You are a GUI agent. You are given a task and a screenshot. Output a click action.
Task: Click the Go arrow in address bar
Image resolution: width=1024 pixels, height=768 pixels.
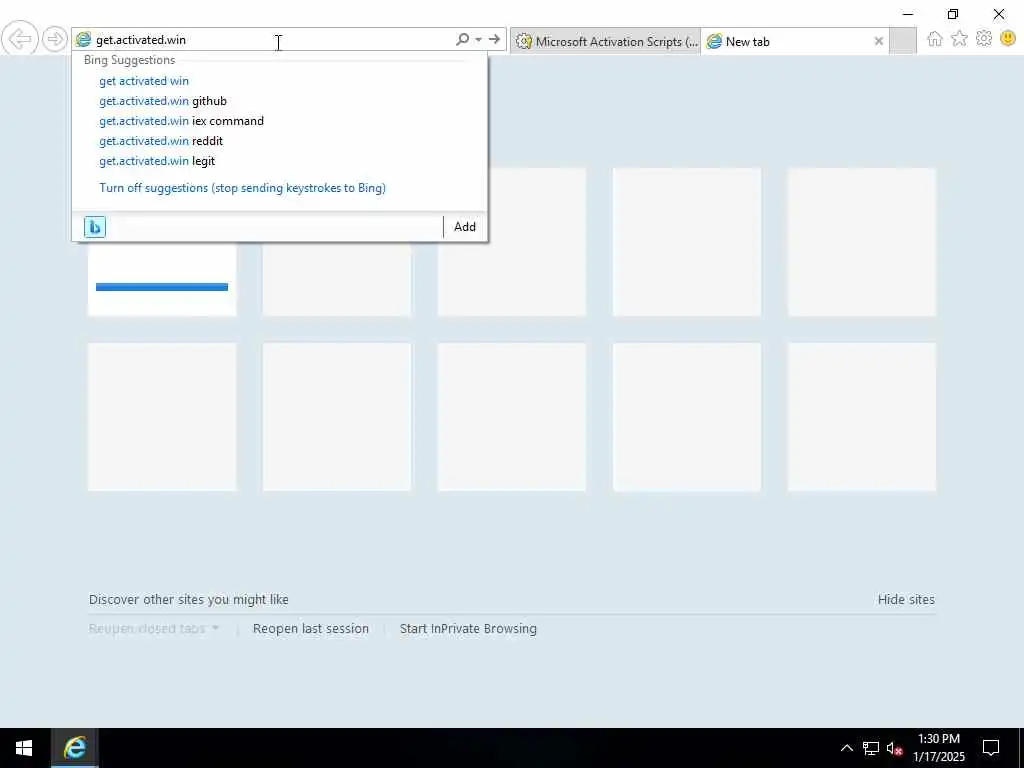point(494,39)
